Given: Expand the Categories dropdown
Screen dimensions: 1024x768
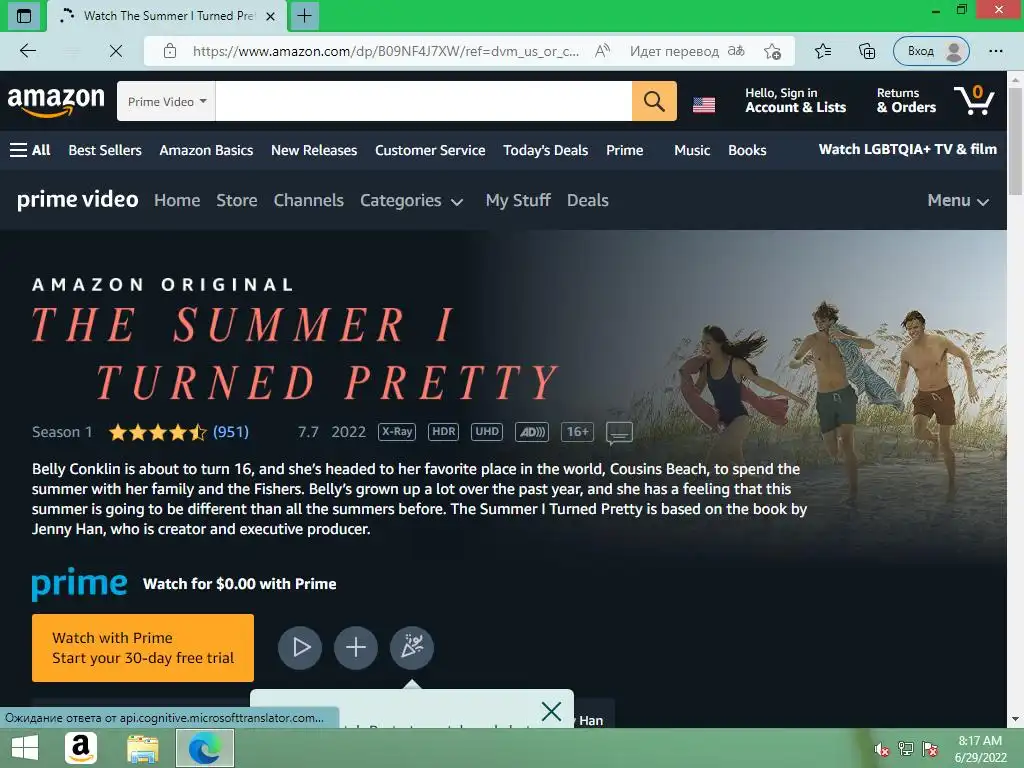Looking at the screenshot, I should coord(411,200).
